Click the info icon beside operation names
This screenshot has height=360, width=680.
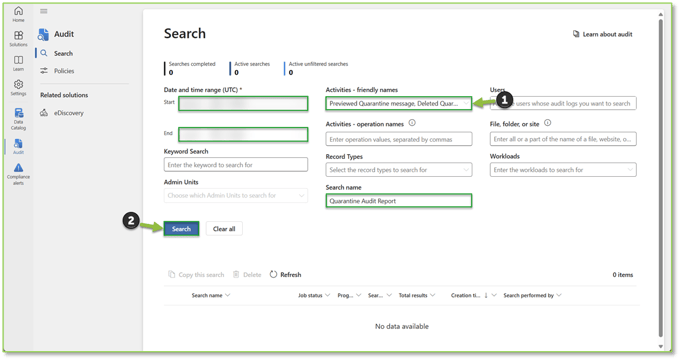(412, 123)
